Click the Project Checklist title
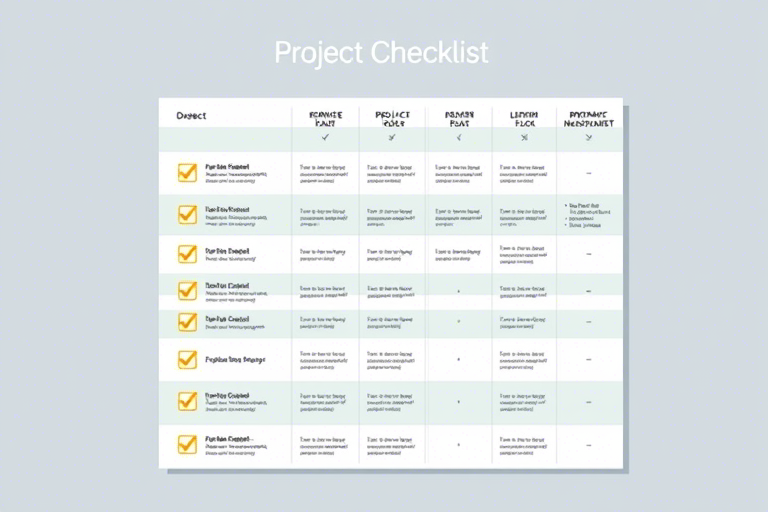The height and width of the screenshot is (512, 768). [382, 53]
